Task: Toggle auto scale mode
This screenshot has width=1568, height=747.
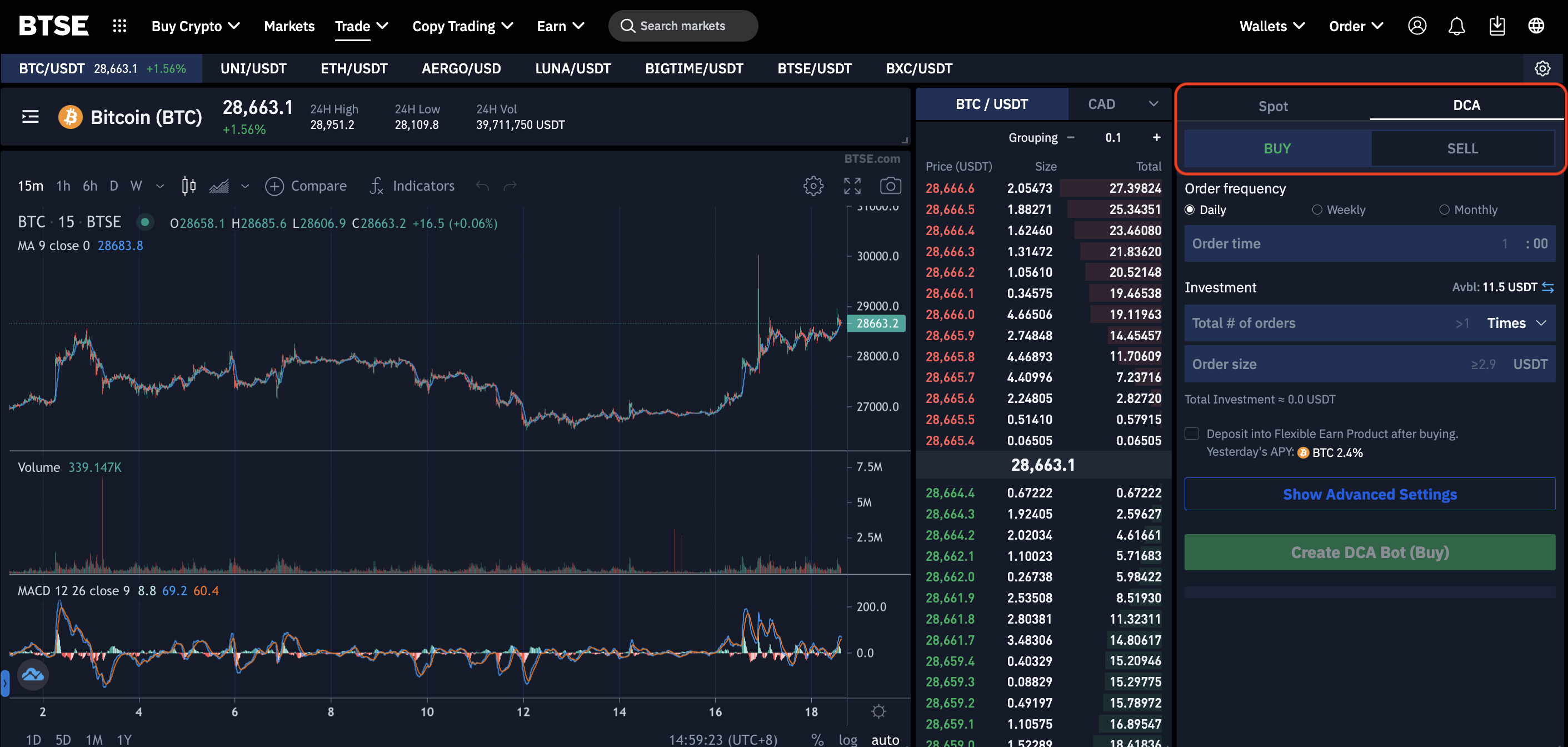Action: tap(885, 739)
